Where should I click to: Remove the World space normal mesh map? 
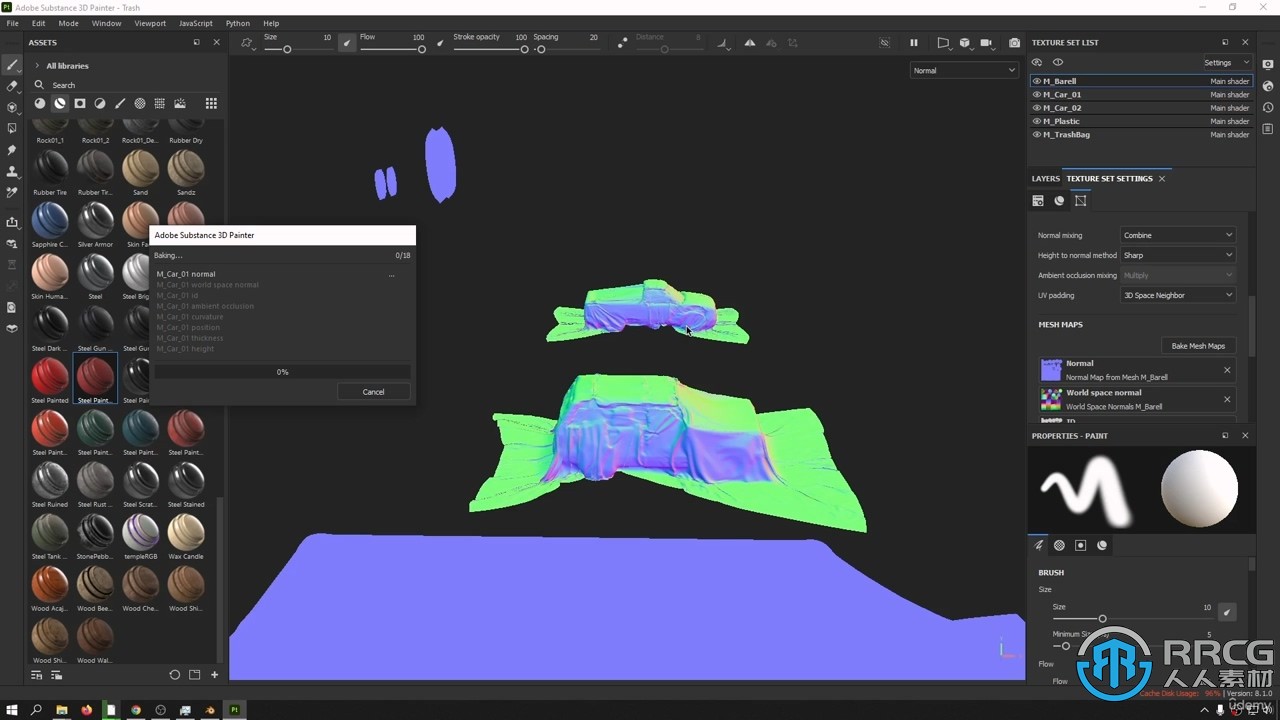point(1227,399)
